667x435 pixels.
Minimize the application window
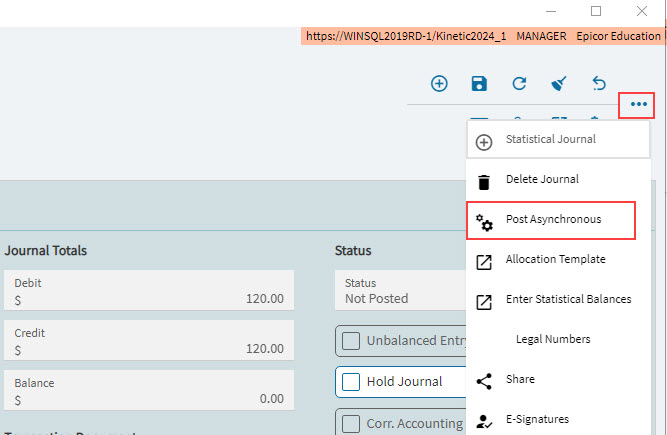click(x=551, y=11)
